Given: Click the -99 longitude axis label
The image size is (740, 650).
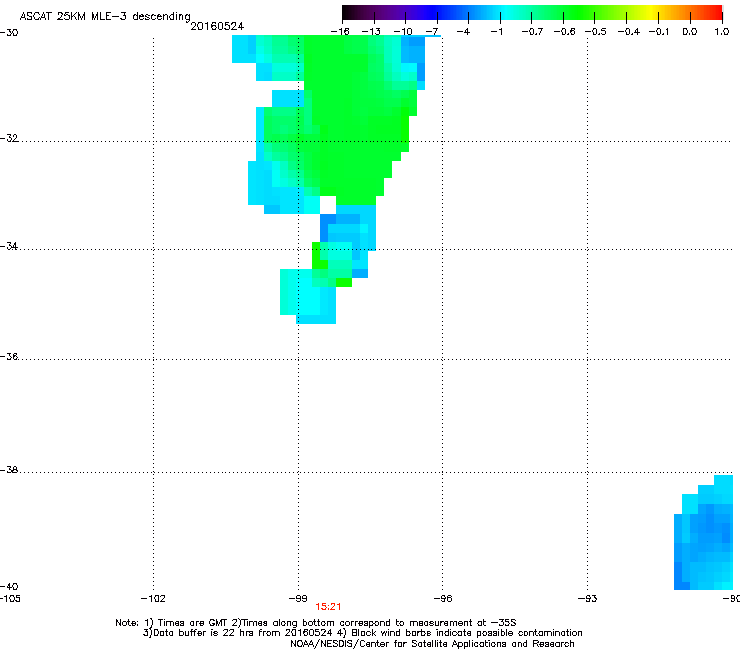Looking at the screenshot, I should coord(298,599).
